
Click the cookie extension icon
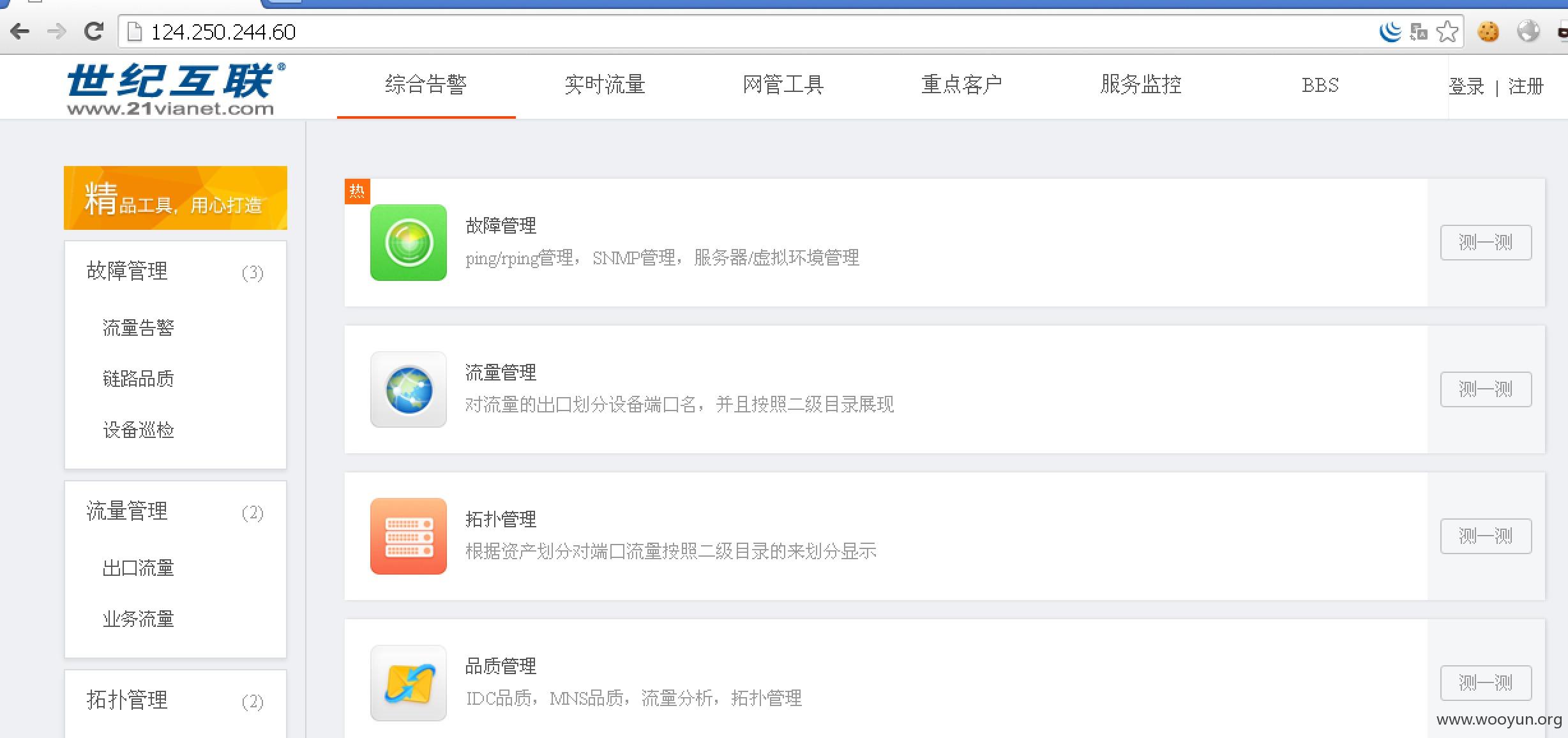pos(1488,31)
